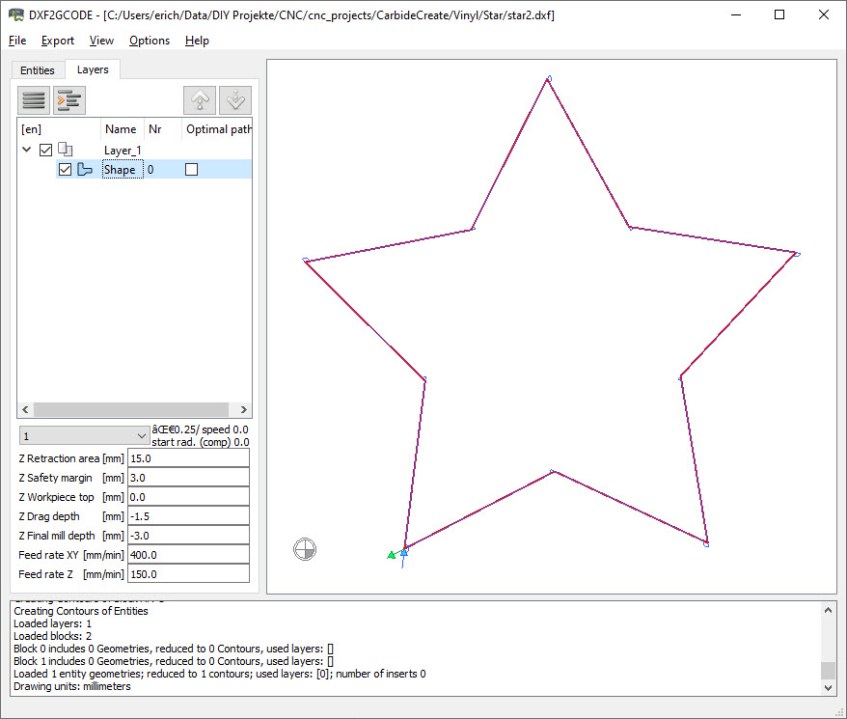Click the expand all layers icon
Screen dimensions: 847x719
[69, 100]
